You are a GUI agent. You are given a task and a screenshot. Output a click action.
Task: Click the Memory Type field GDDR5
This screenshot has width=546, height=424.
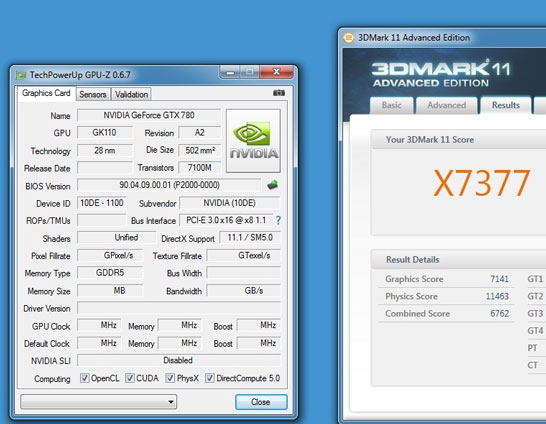pyautogui.click(x=110, y=273)
